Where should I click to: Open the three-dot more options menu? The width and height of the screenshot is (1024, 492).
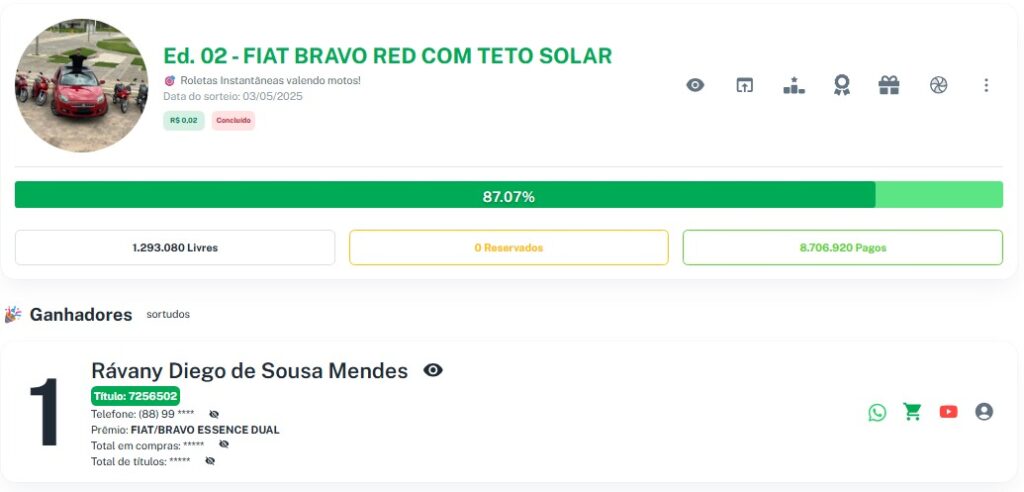point(986,86)
